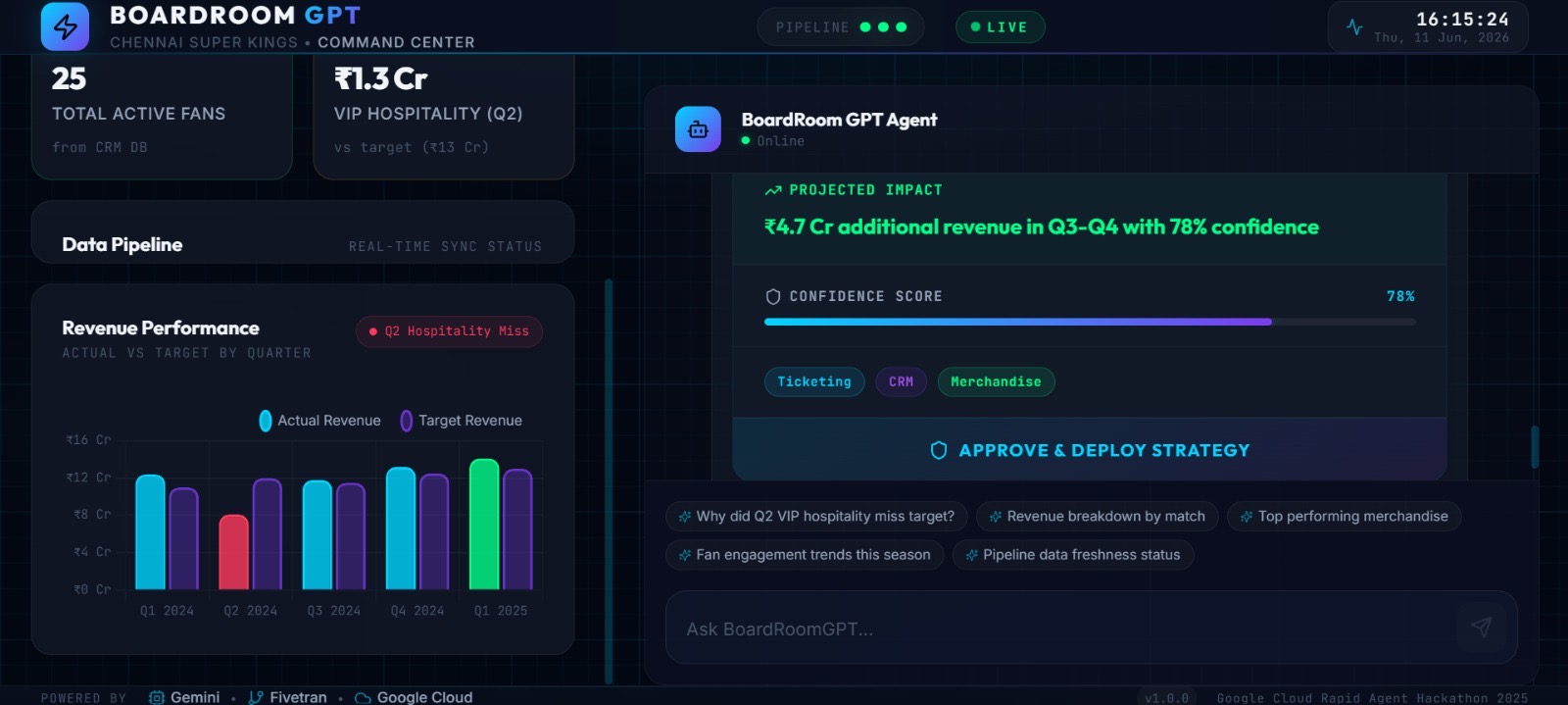The image size is (1568, 705).
Task: Click the VIP Hospitality (Q2) metric card
Action: pyautogui.click(x=443, y=116)
